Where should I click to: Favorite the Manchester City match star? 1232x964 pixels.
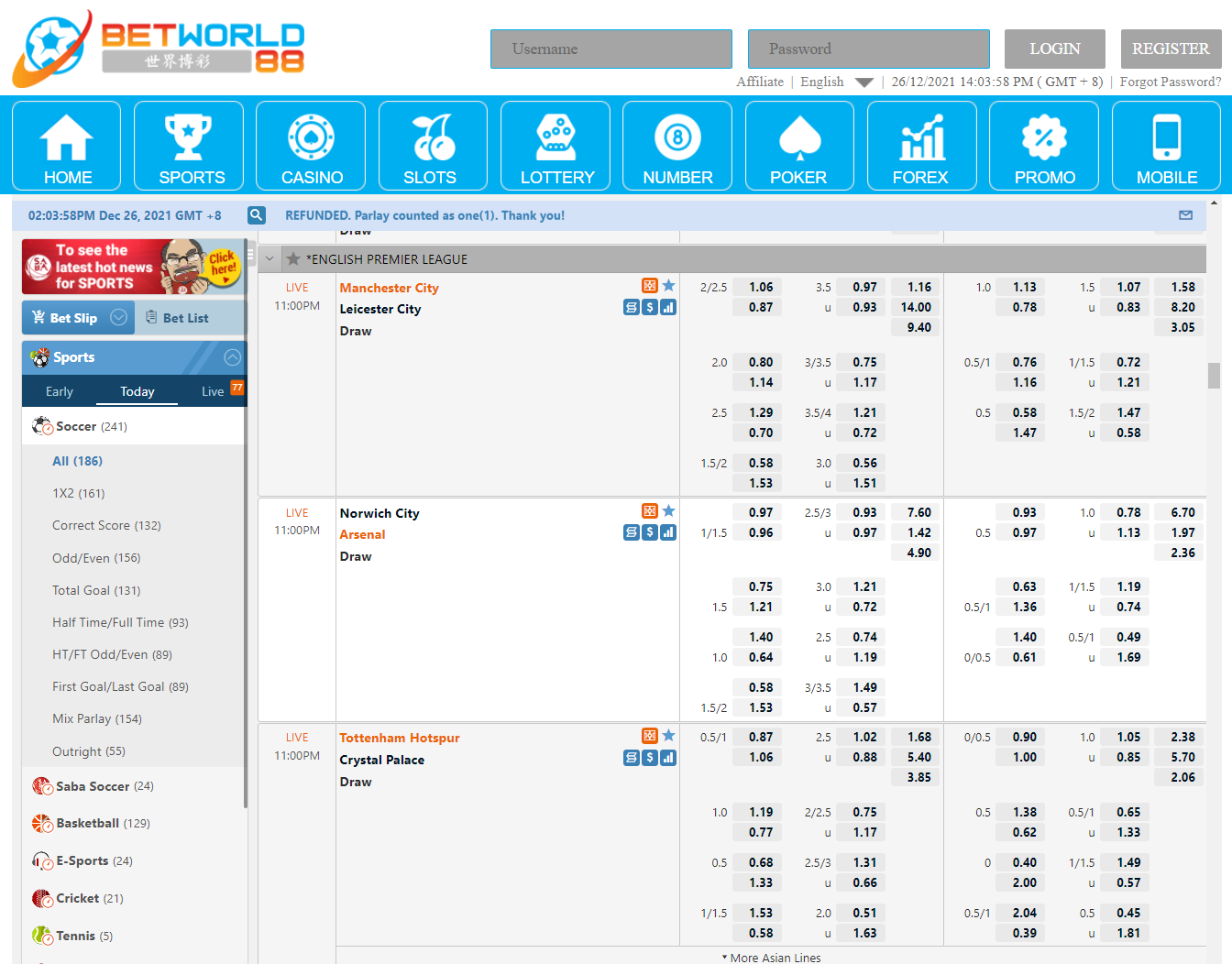669,286
